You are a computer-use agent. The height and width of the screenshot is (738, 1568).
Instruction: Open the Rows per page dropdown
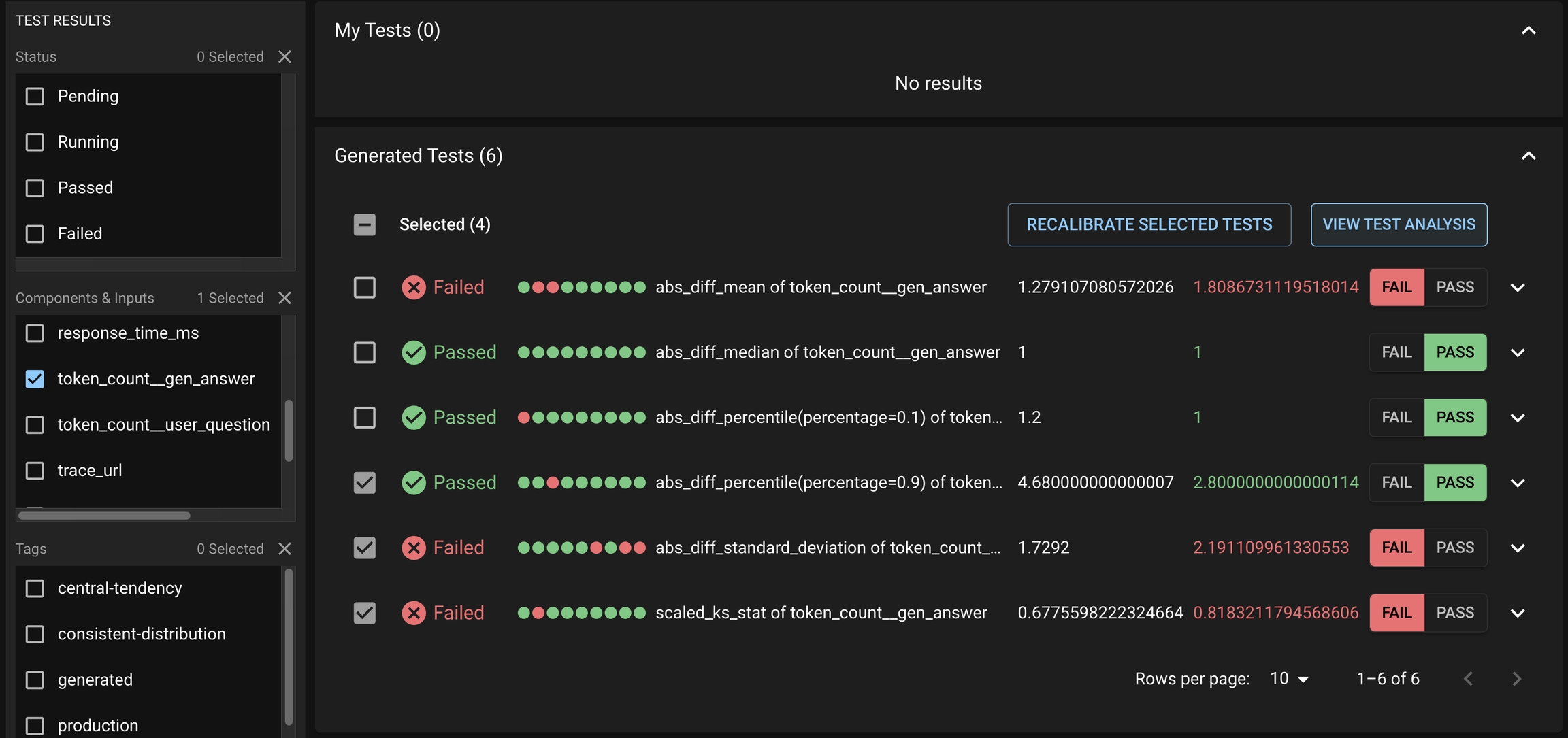(x=1290, y=679)
